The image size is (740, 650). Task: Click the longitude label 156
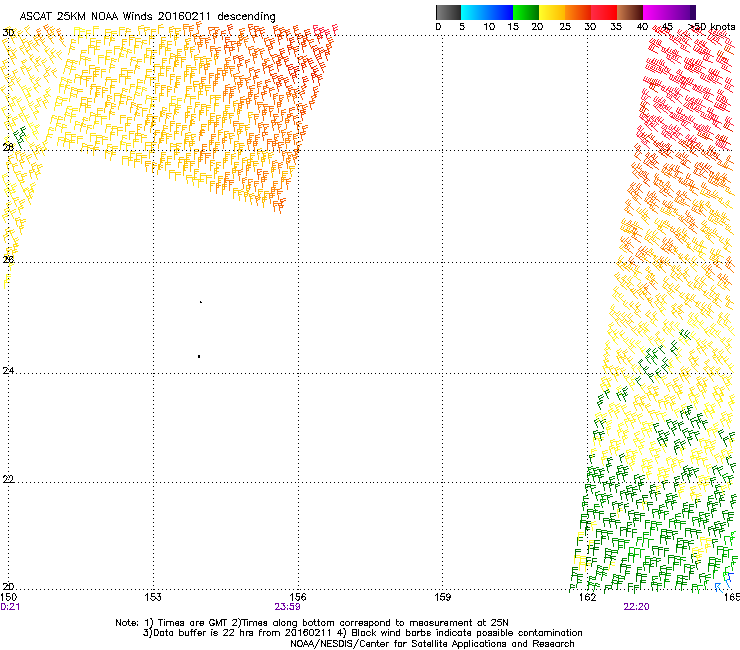click(x=298, y=597)
